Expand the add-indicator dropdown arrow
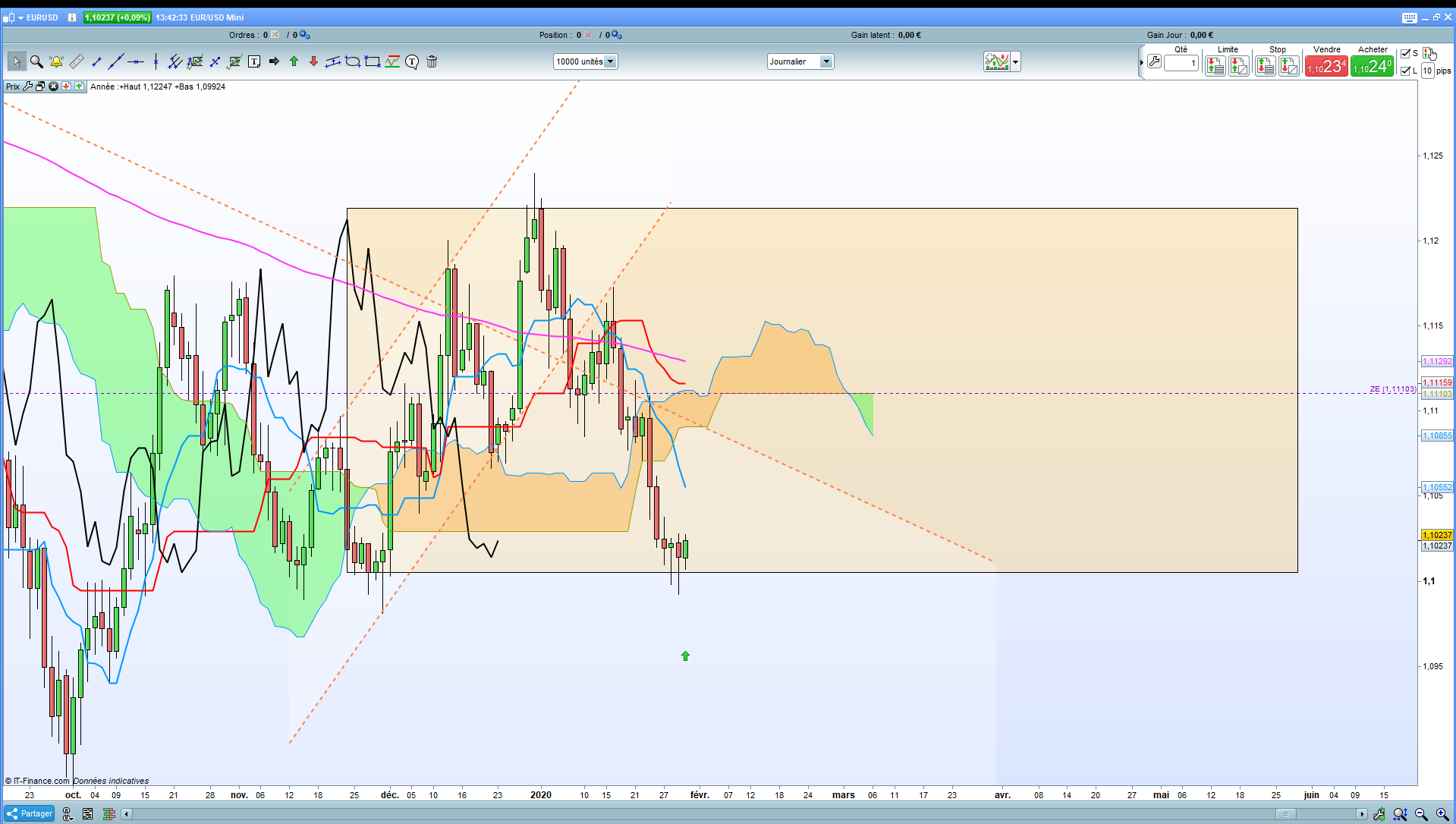 (1016, 62)
